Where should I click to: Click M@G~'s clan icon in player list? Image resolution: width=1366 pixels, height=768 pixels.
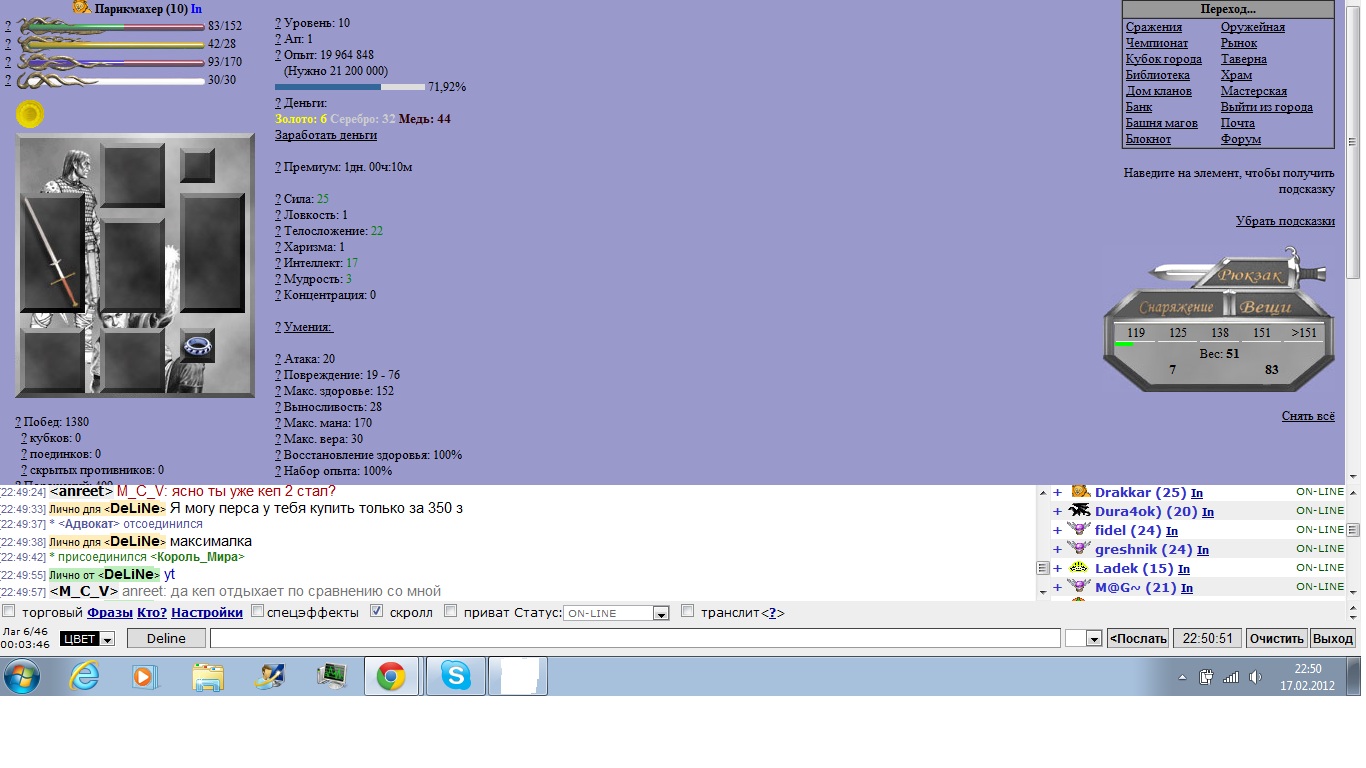1079,587
